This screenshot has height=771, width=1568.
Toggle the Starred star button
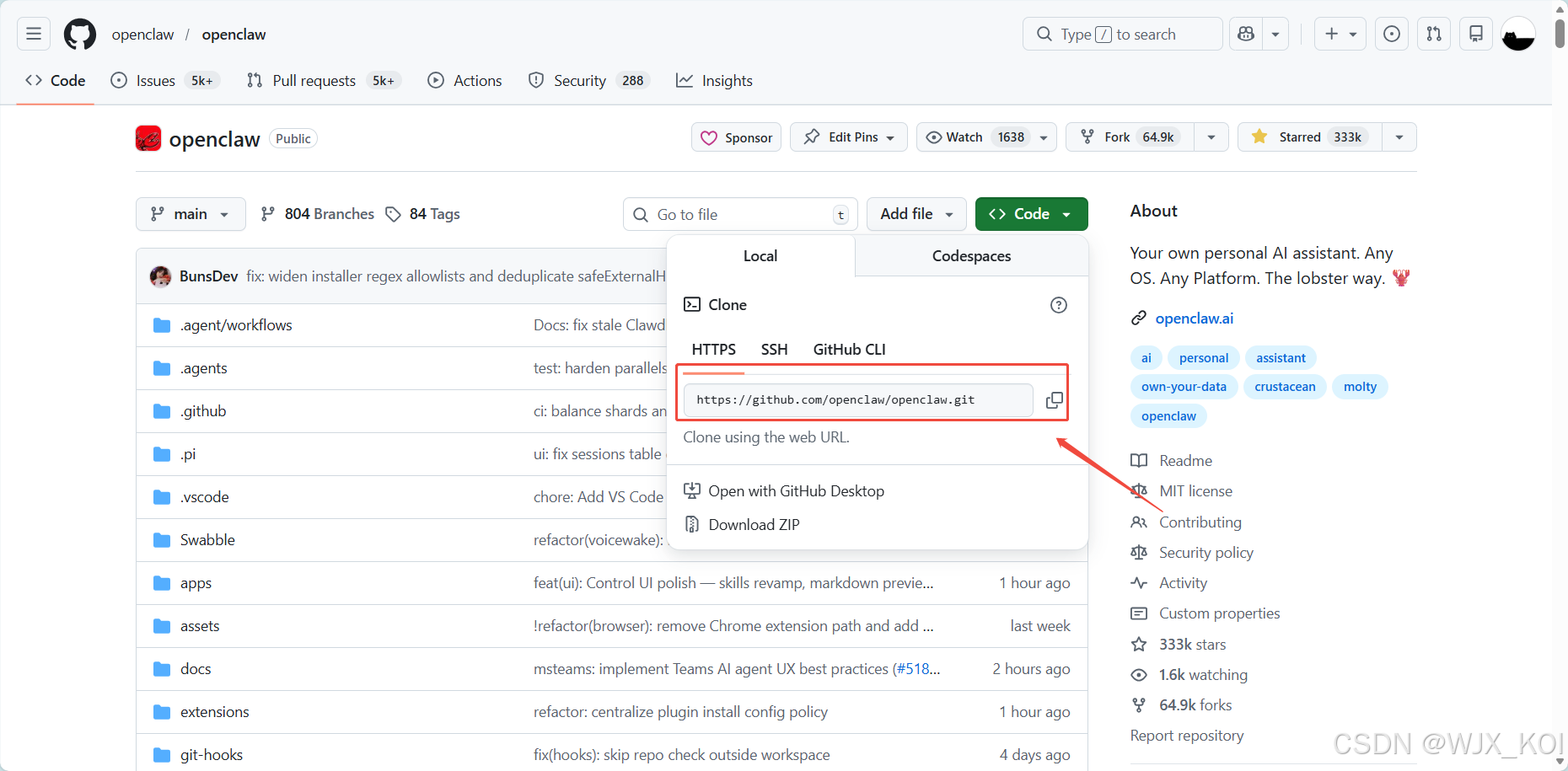coord(1310,137)
